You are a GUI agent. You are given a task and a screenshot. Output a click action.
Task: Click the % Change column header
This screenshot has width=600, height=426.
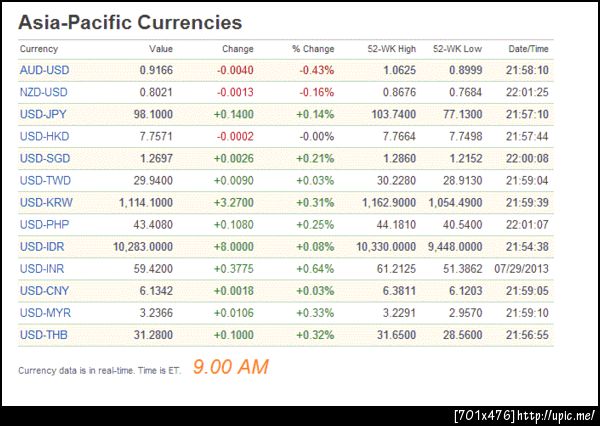point(312,49)
